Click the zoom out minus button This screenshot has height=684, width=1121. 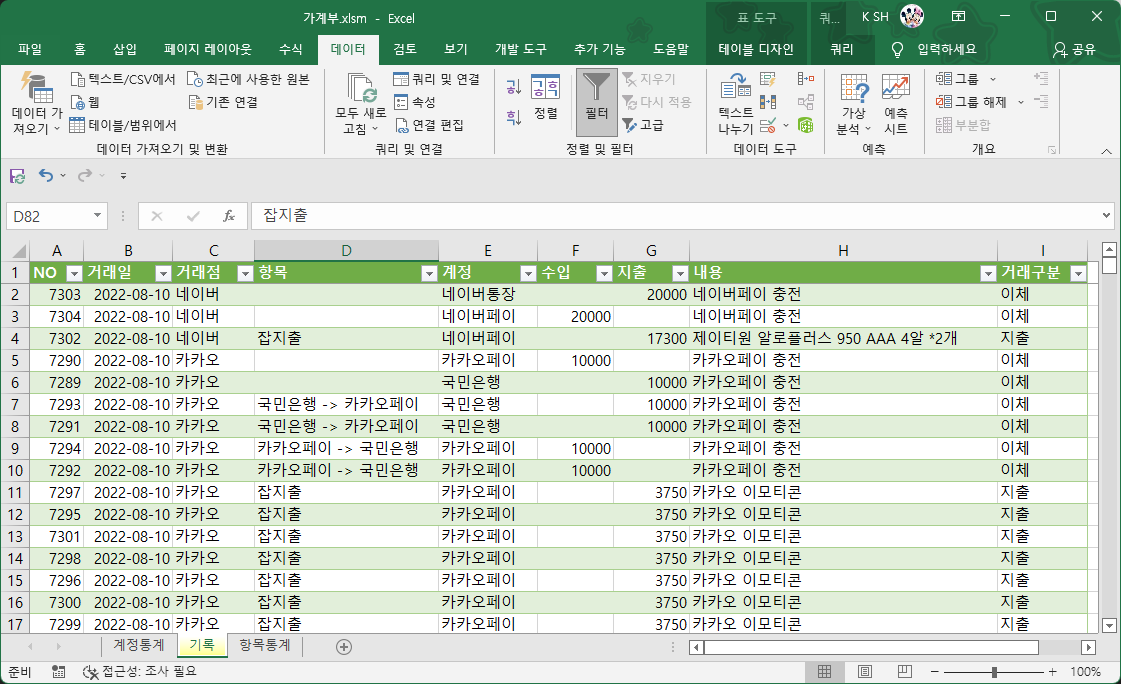(934, 672)
